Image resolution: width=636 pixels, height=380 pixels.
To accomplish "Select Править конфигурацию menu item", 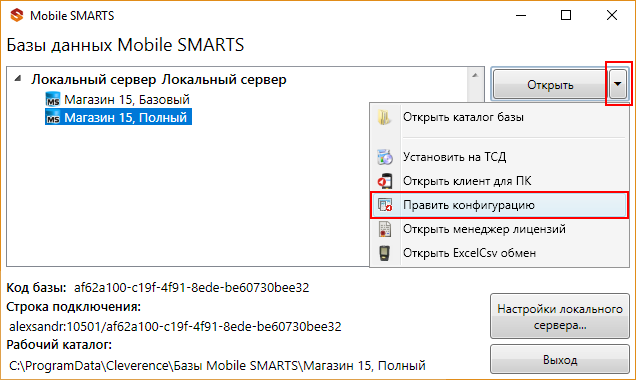I will 499,205.
